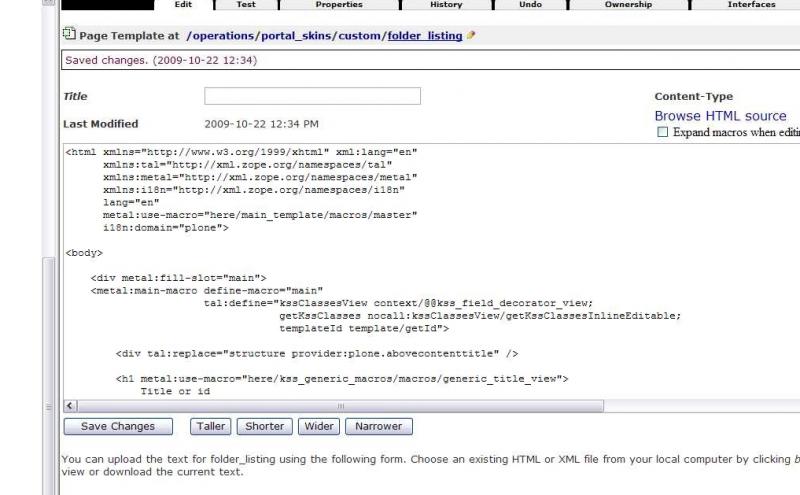The height and width of the screenshot is (495, 800).
Task: Select the Undo tab
Action: pyautogui.click(x=531, y=5)
